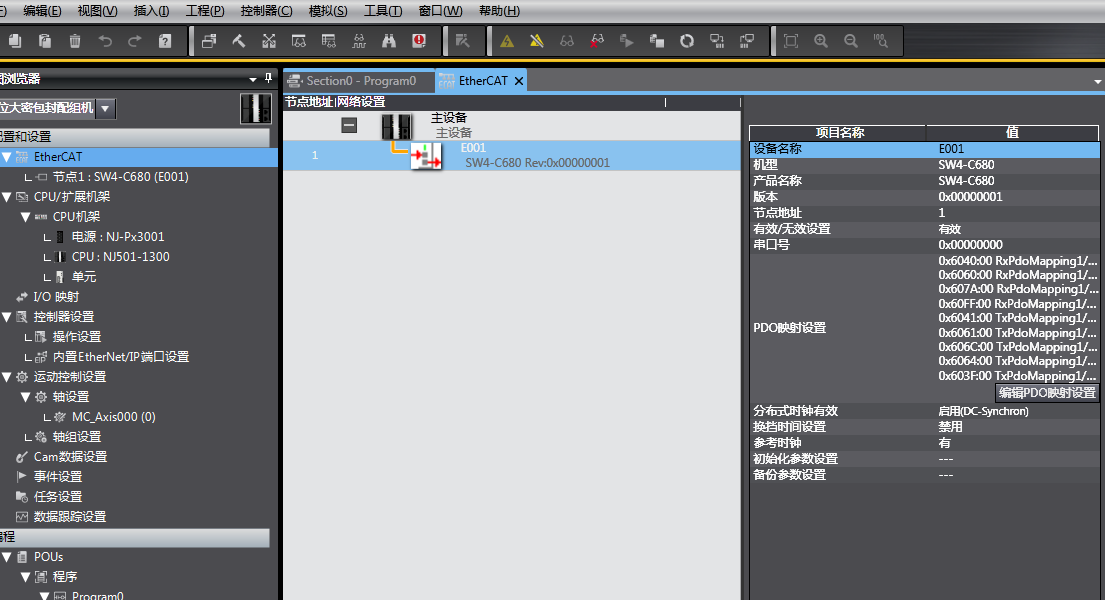Click the circular synchronize icon in the toolbar
1105x600 pixels.
coord(687,41)
